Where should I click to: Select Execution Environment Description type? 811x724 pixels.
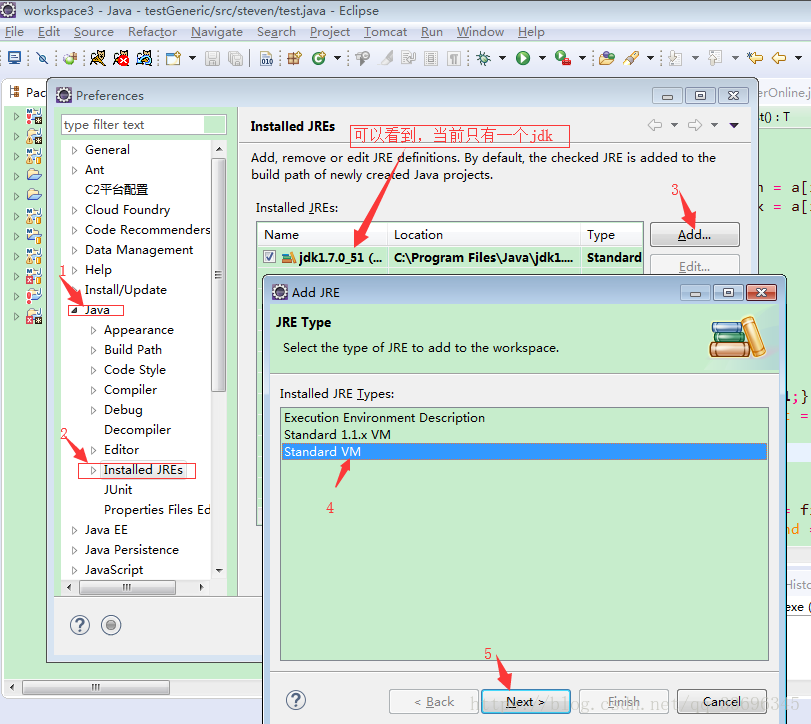click(524, 417)
